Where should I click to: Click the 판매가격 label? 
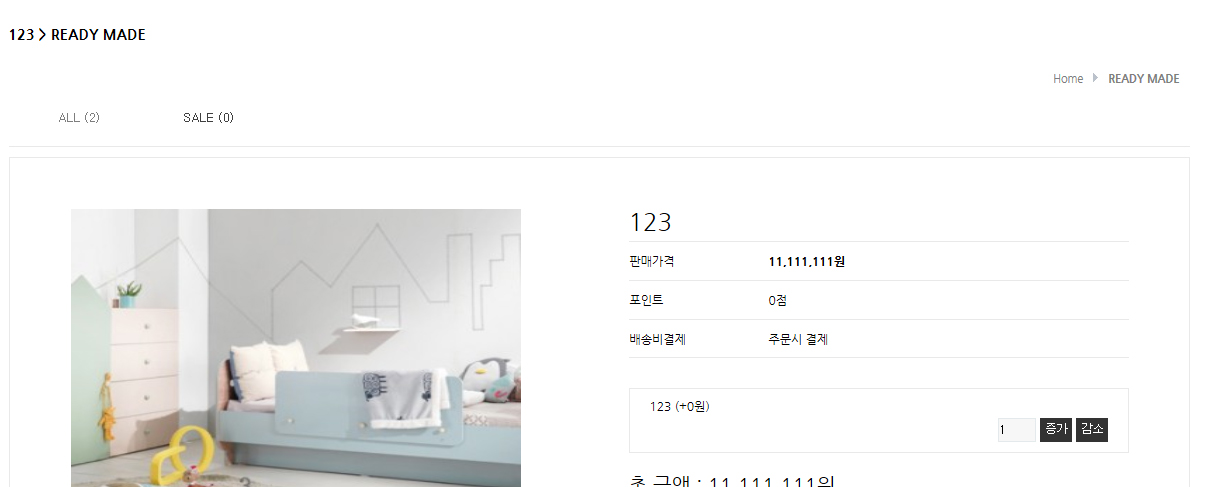point(651,261)
